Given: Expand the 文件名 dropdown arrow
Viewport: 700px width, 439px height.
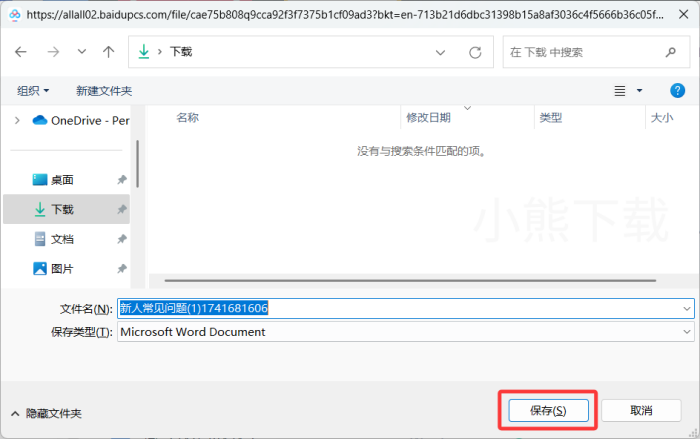Looking at the screenshot, I should tap(687, 309).
